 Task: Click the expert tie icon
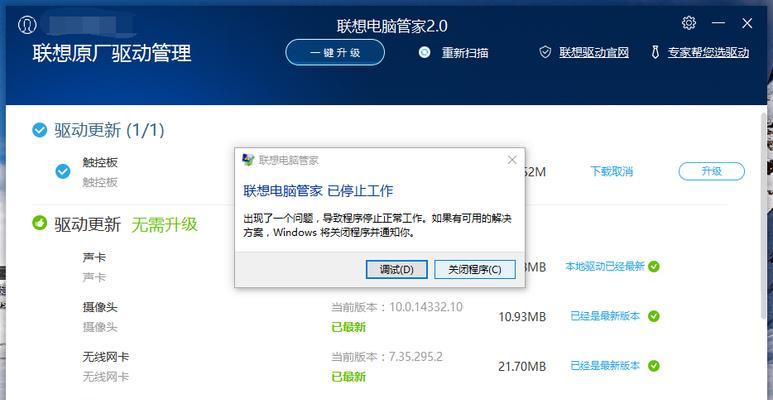655,52
